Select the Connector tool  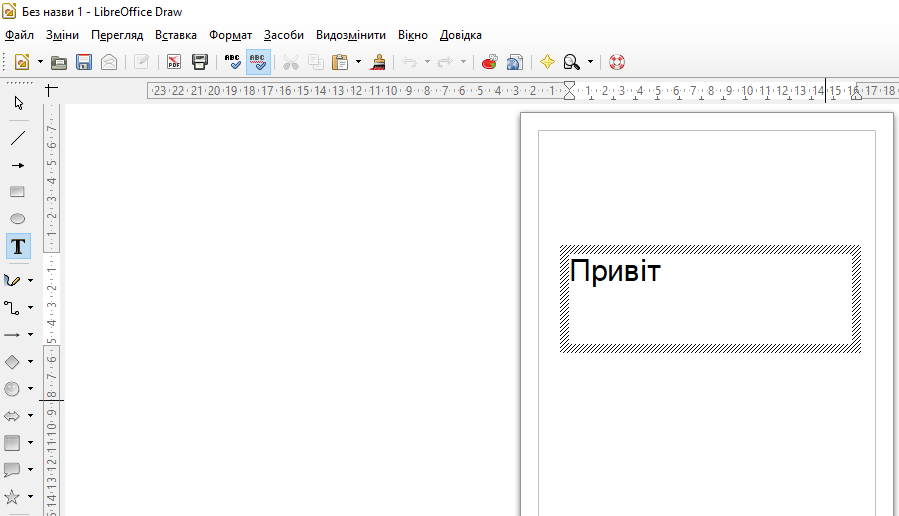click(x=12, y=308)
